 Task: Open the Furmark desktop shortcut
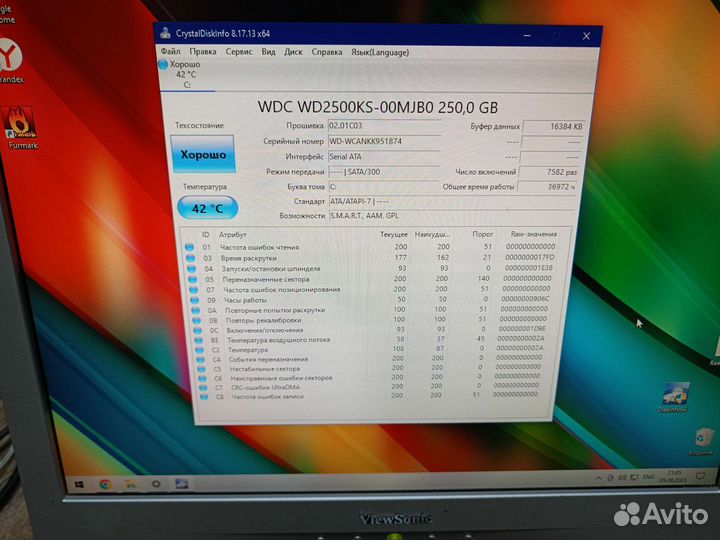click(21, 128)
